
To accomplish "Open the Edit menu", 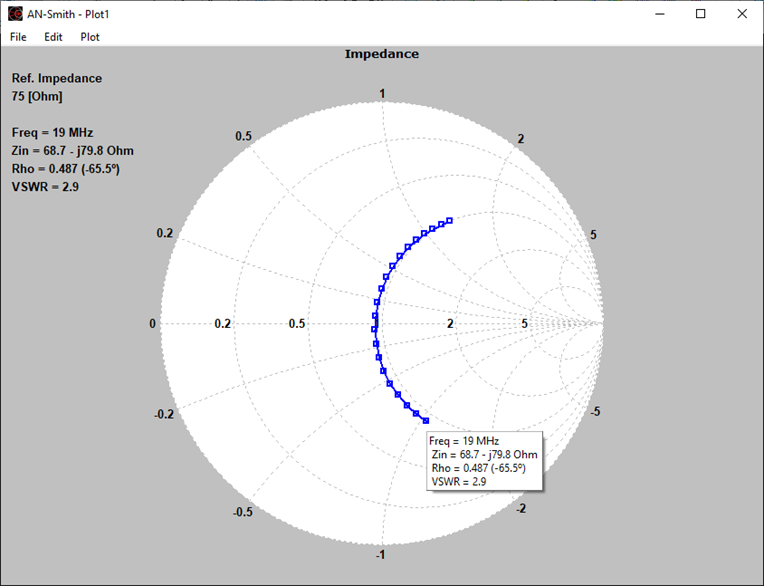I will click(53, 37).
